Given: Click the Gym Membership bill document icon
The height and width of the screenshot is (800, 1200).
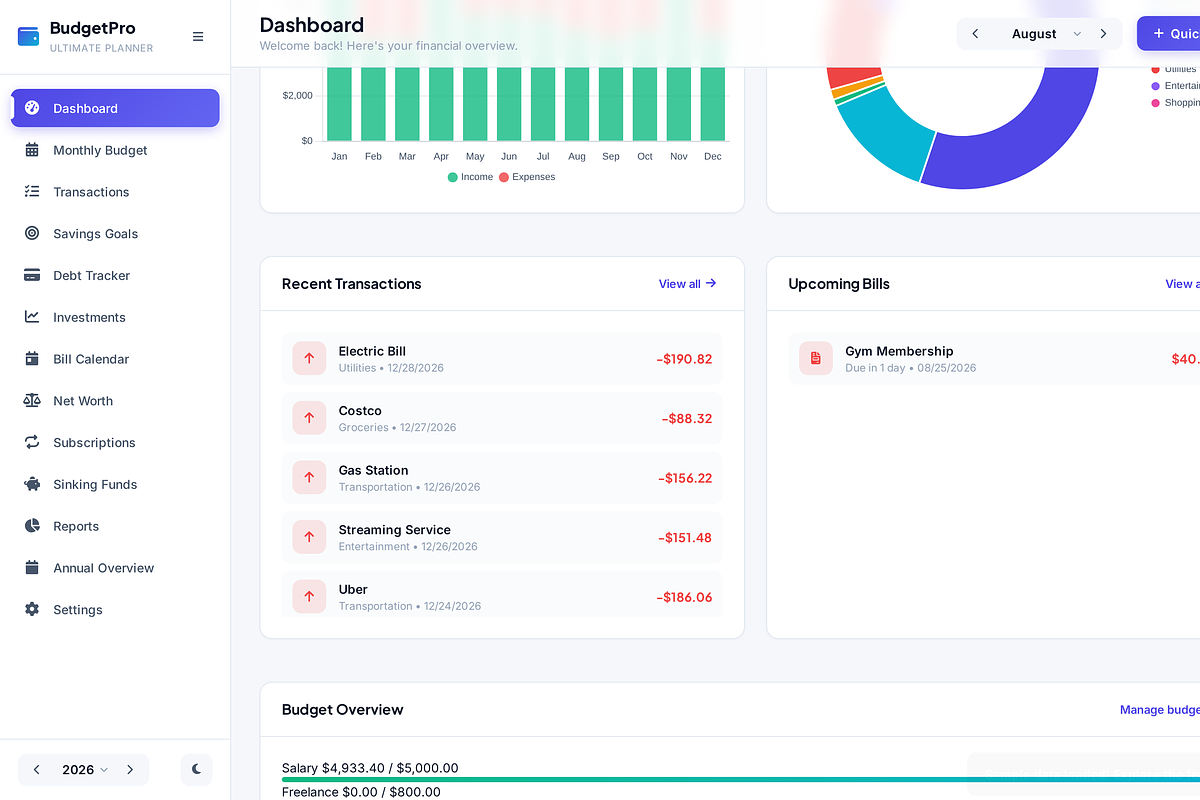Looking at the screenshot, I should 816,358.
